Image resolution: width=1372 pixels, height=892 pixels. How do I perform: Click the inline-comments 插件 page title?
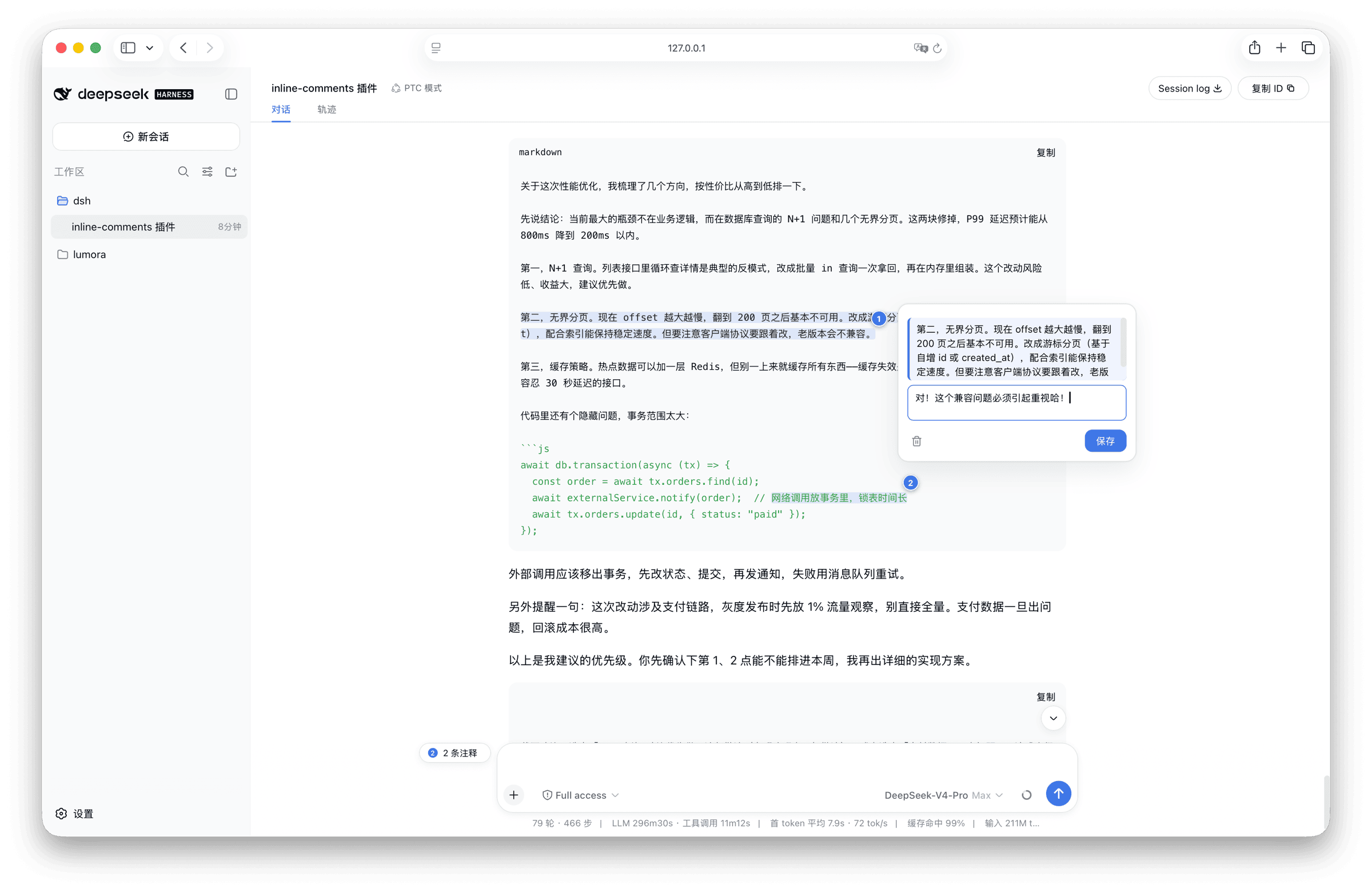[x=324, y=88]
